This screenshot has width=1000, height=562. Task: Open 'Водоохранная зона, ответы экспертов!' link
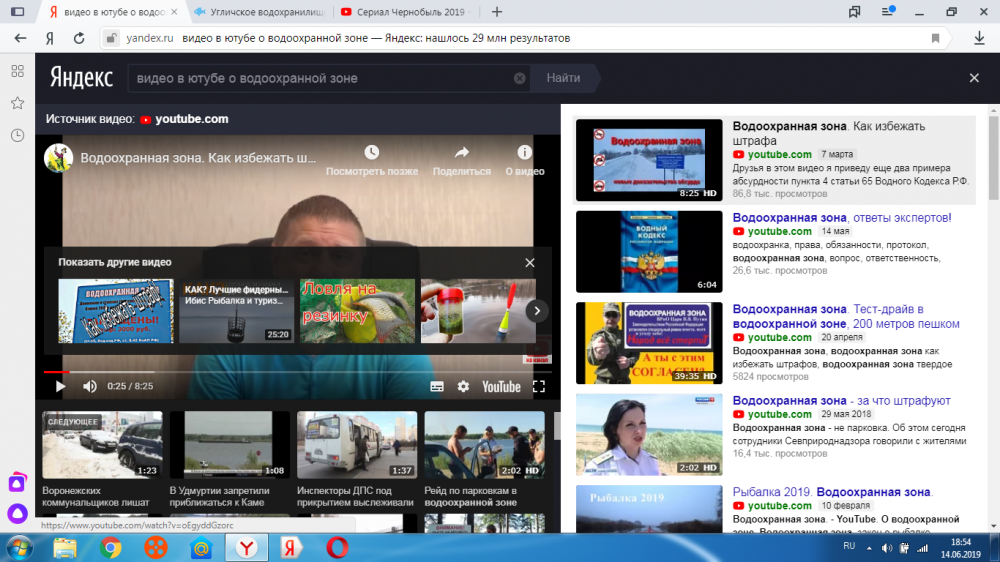click(841, 217)
